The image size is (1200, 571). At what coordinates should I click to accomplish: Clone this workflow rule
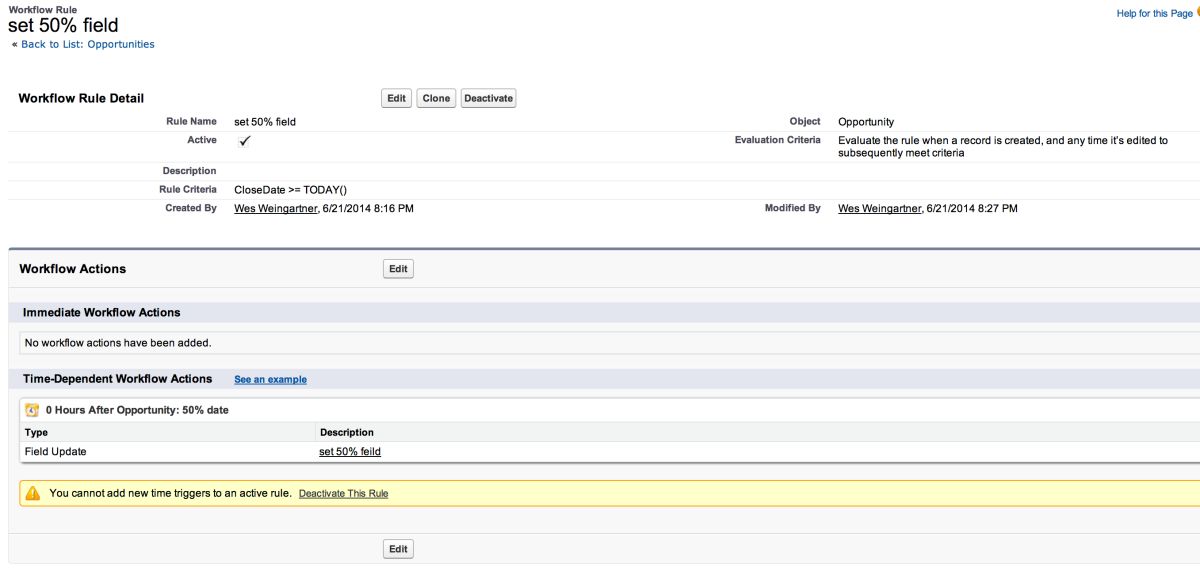click(x=436, y=98)
